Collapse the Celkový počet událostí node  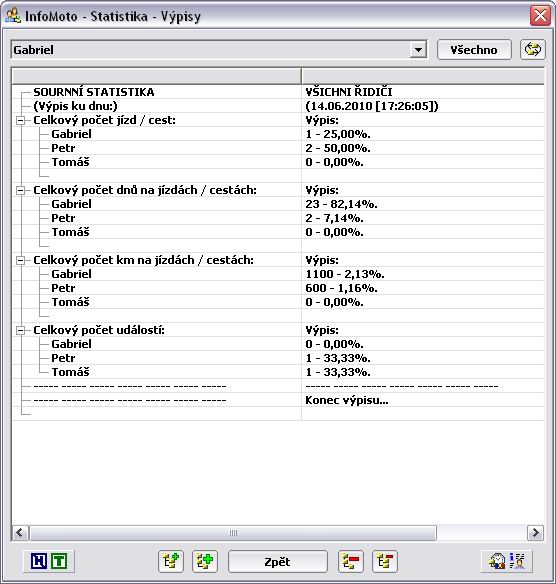click(x=21, y=330)
